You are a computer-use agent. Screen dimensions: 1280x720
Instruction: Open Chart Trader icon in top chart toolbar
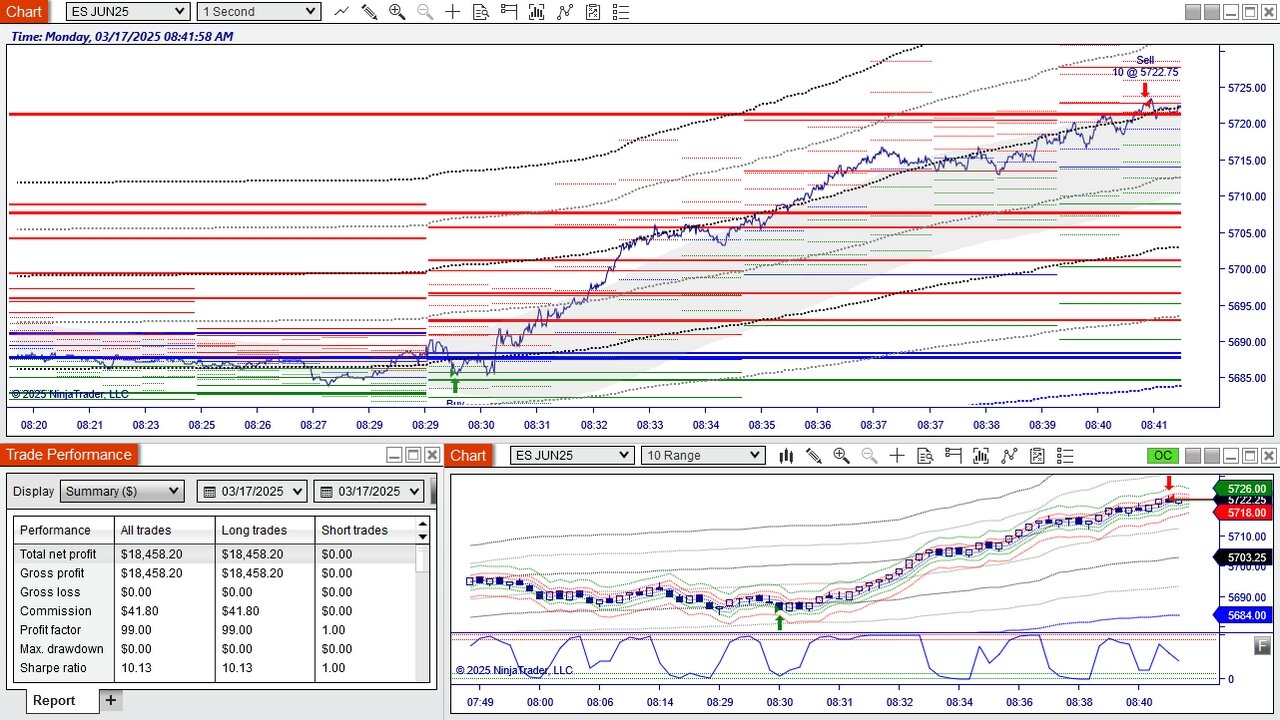click(x=509, y=11)
